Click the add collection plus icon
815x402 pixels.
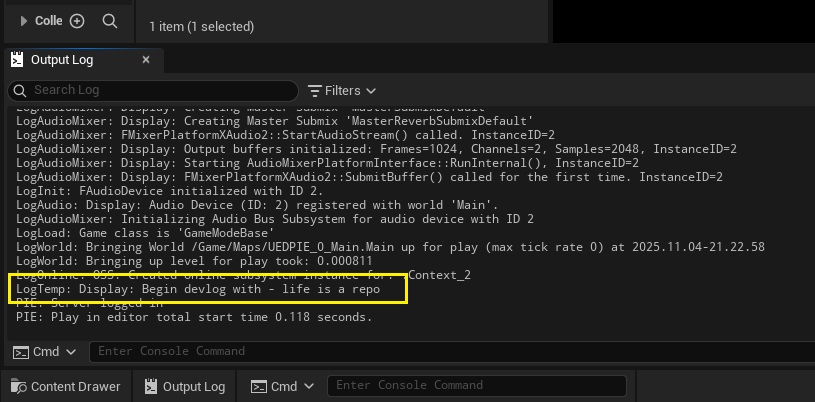click(78, 20)
